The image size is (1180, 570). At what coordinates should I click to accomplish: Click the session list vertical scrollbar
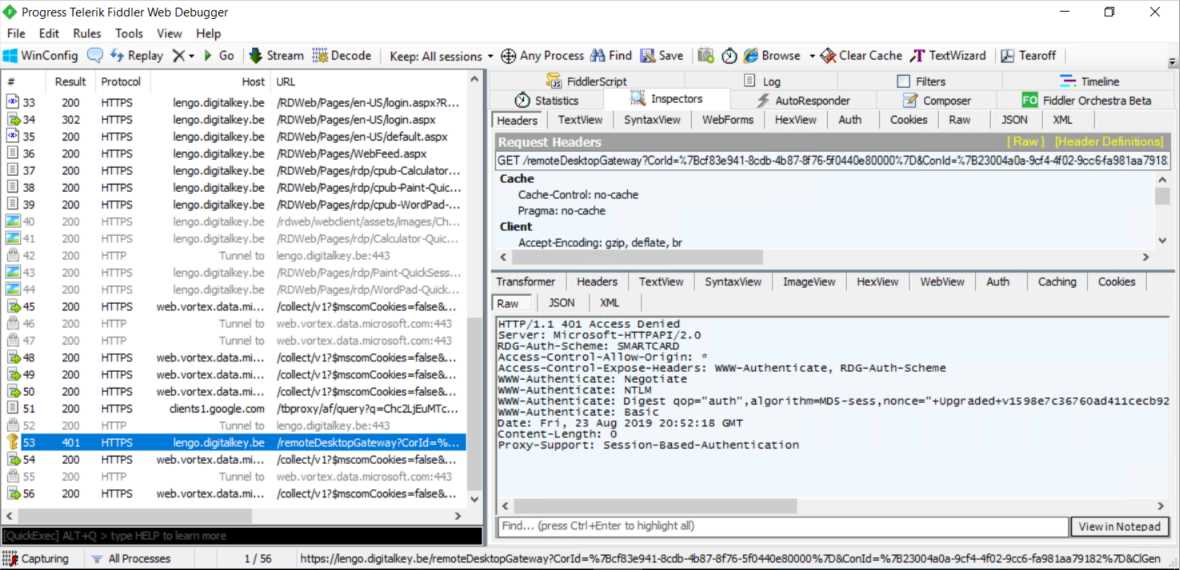[474, 403]
